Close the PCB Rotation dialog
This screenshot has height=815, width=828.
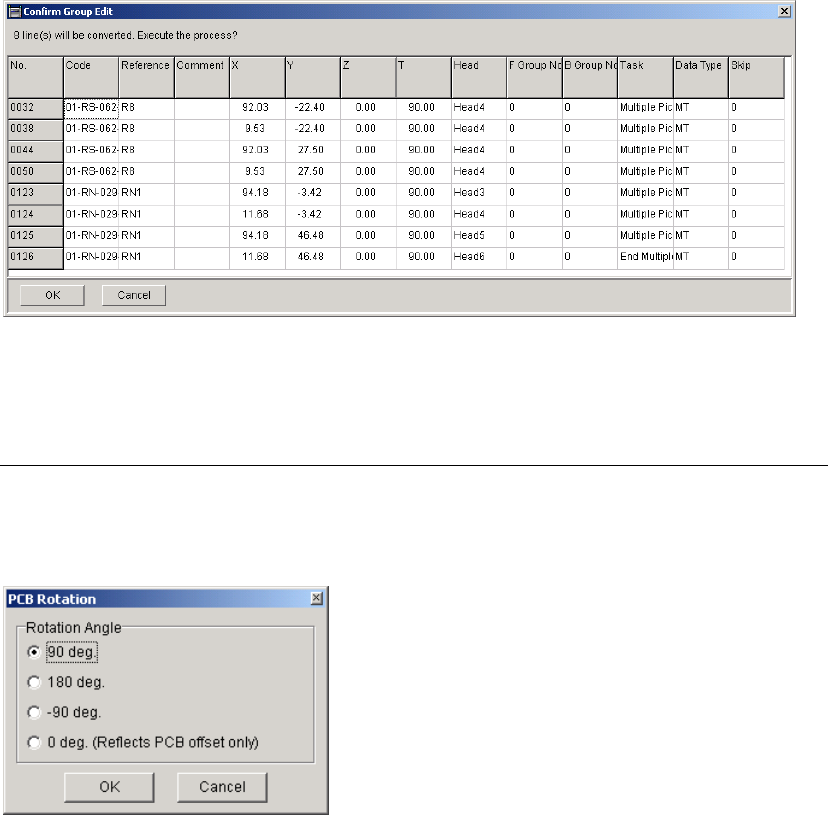pos(316,598)
